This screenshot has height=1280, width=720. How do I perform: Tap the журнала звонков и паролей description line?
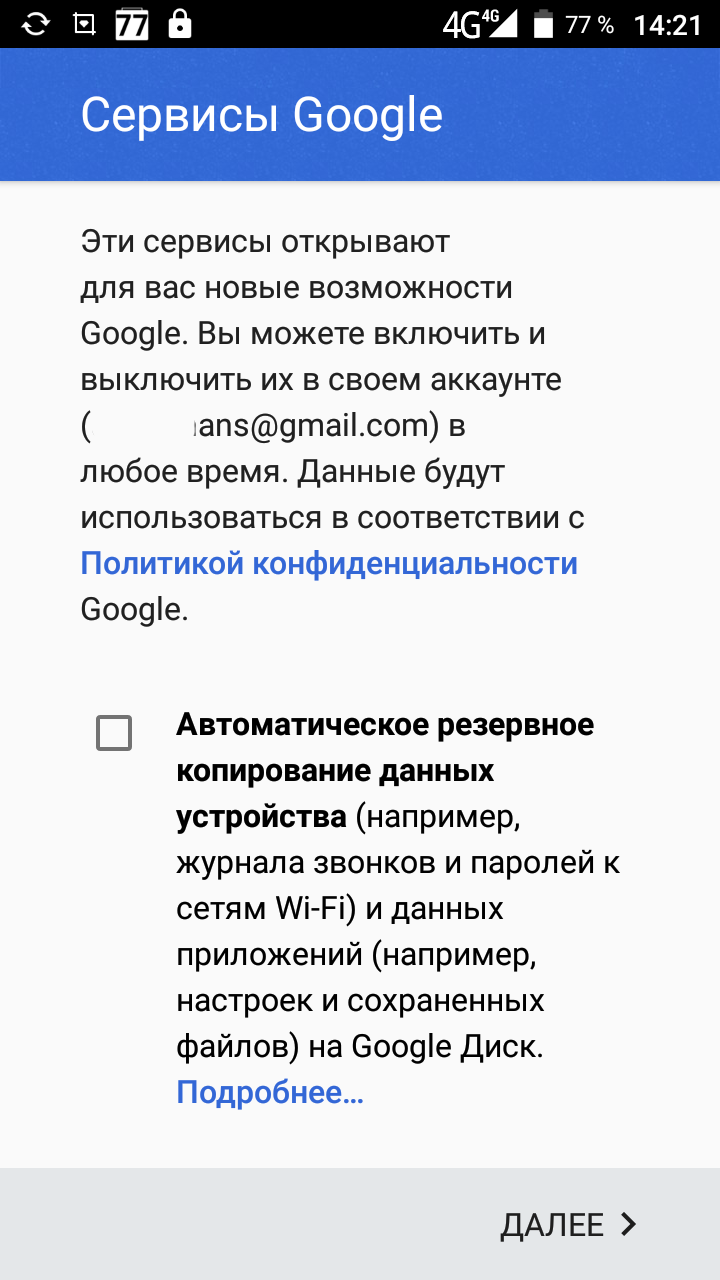point(398,862)
